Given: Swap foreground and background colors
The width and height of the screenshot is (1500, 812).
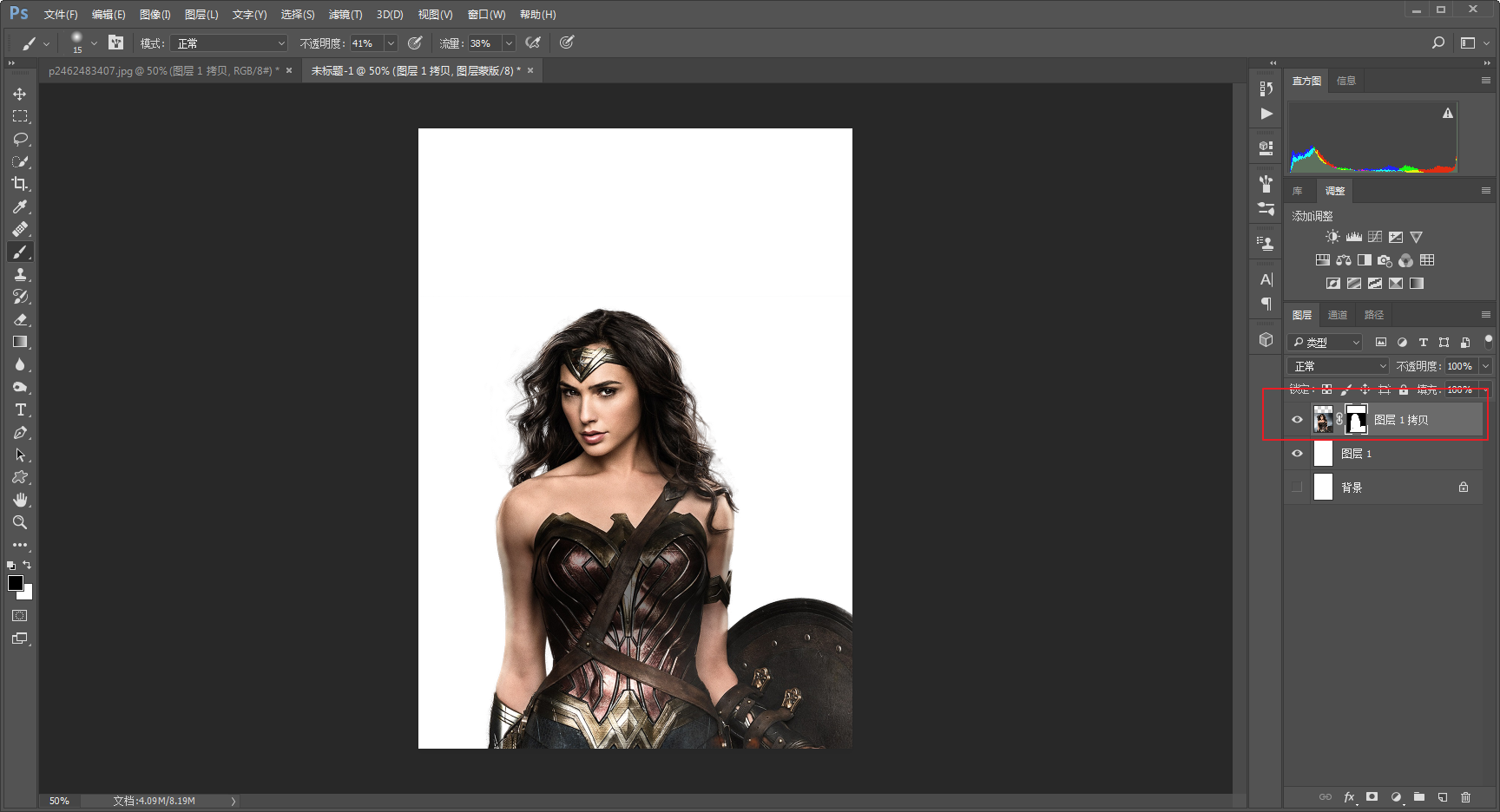Looking at the screenshot, I should point(27,565).
